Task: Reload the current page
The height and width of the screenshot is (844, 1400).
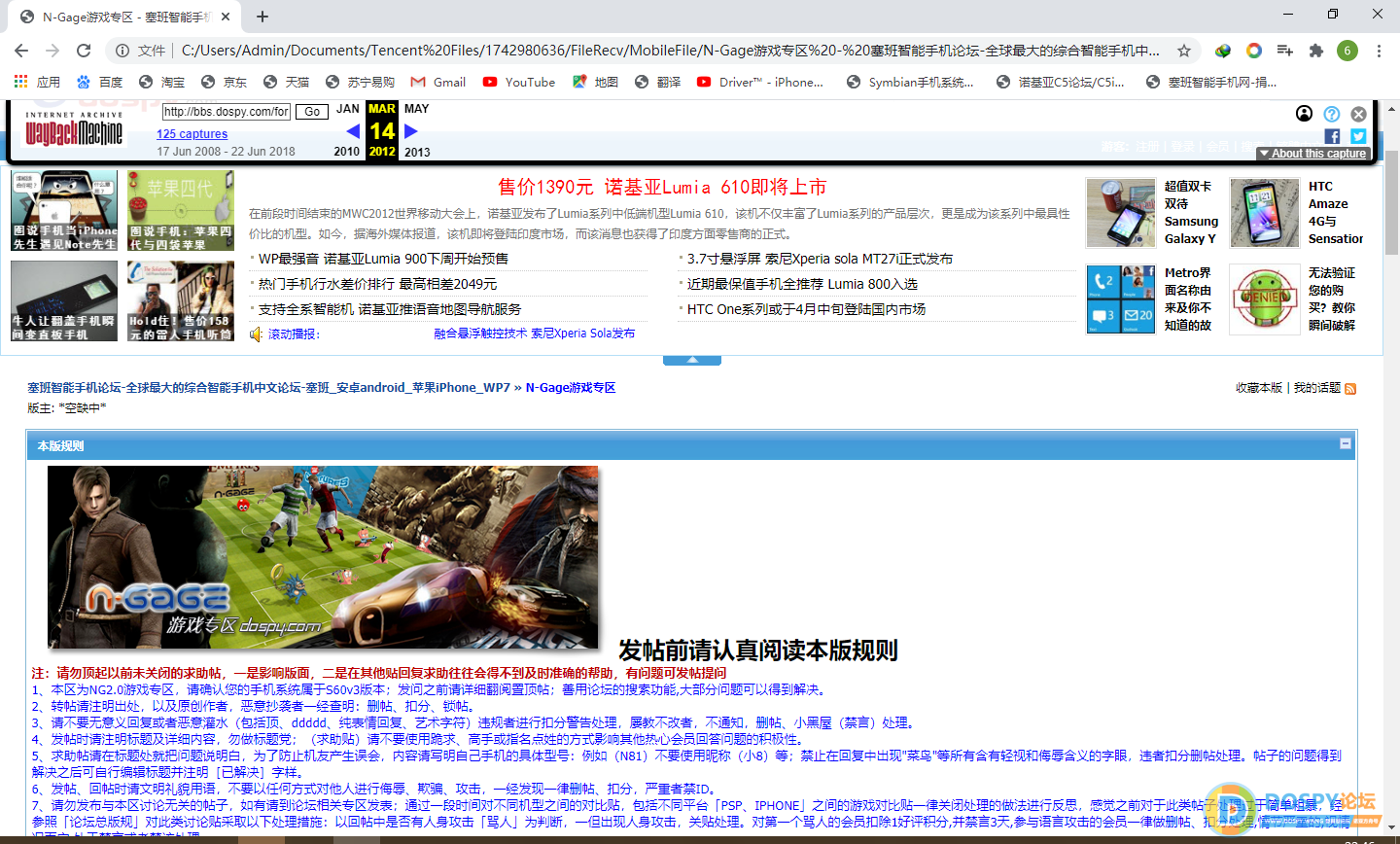Action: pyautogui.click(x=84, y=51)
